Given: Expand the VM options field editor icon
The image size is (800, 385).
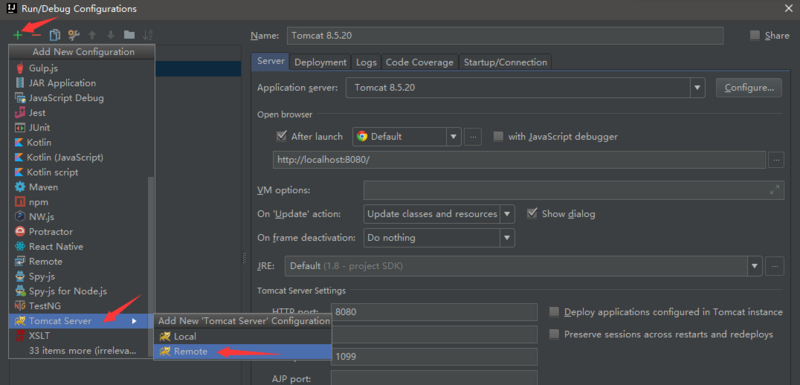Looking at the screenshot, I should click(x=774, y=190).
